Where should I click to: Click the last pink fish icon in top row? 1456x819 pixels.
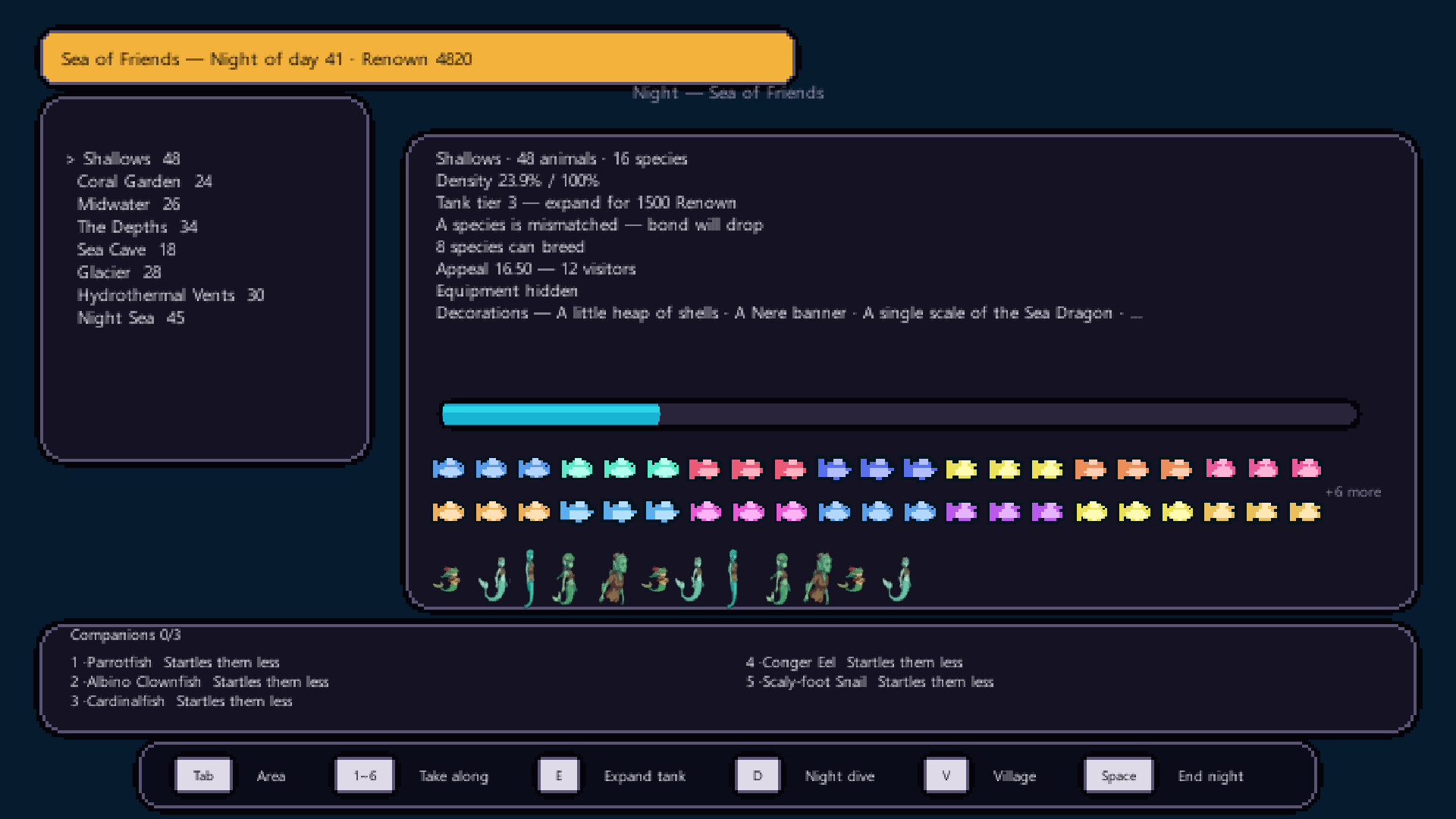click(x=1306, y=469)
